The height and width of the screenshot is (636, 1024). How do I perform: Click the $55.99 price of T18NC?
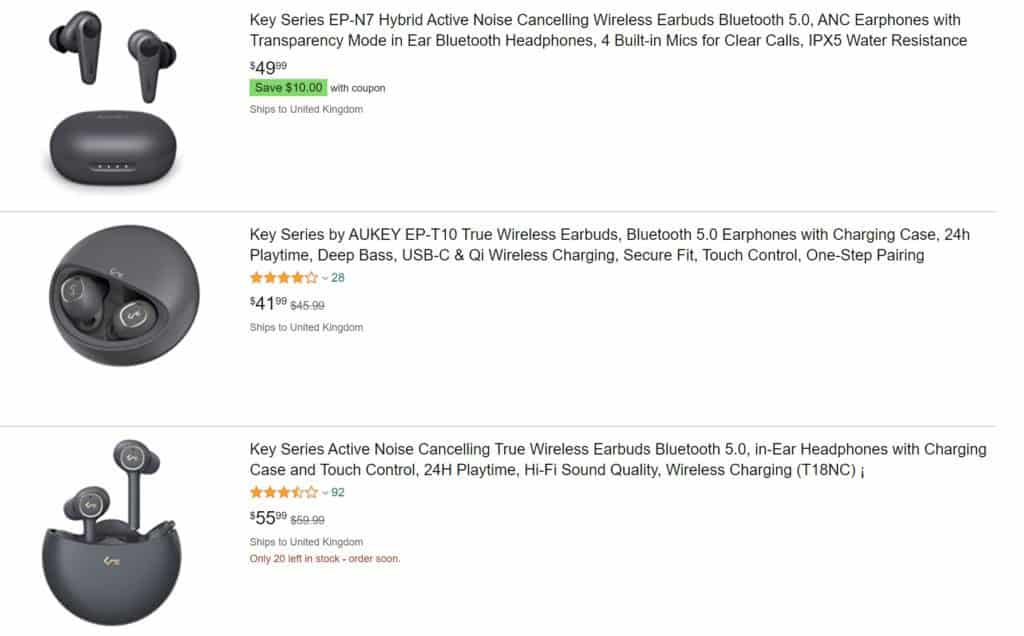point(267,518)
